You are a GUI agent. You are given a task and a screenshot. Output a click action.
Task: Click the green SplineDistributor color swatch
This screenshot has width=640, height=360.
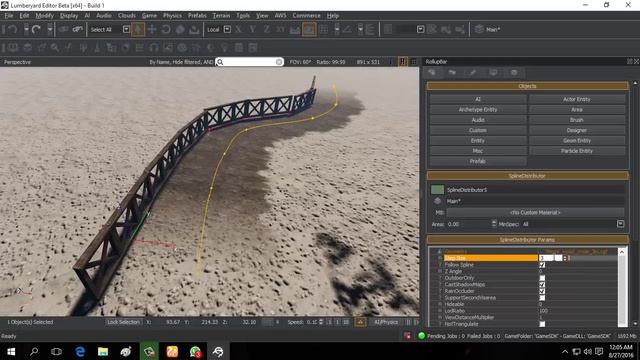coord(437,189)
